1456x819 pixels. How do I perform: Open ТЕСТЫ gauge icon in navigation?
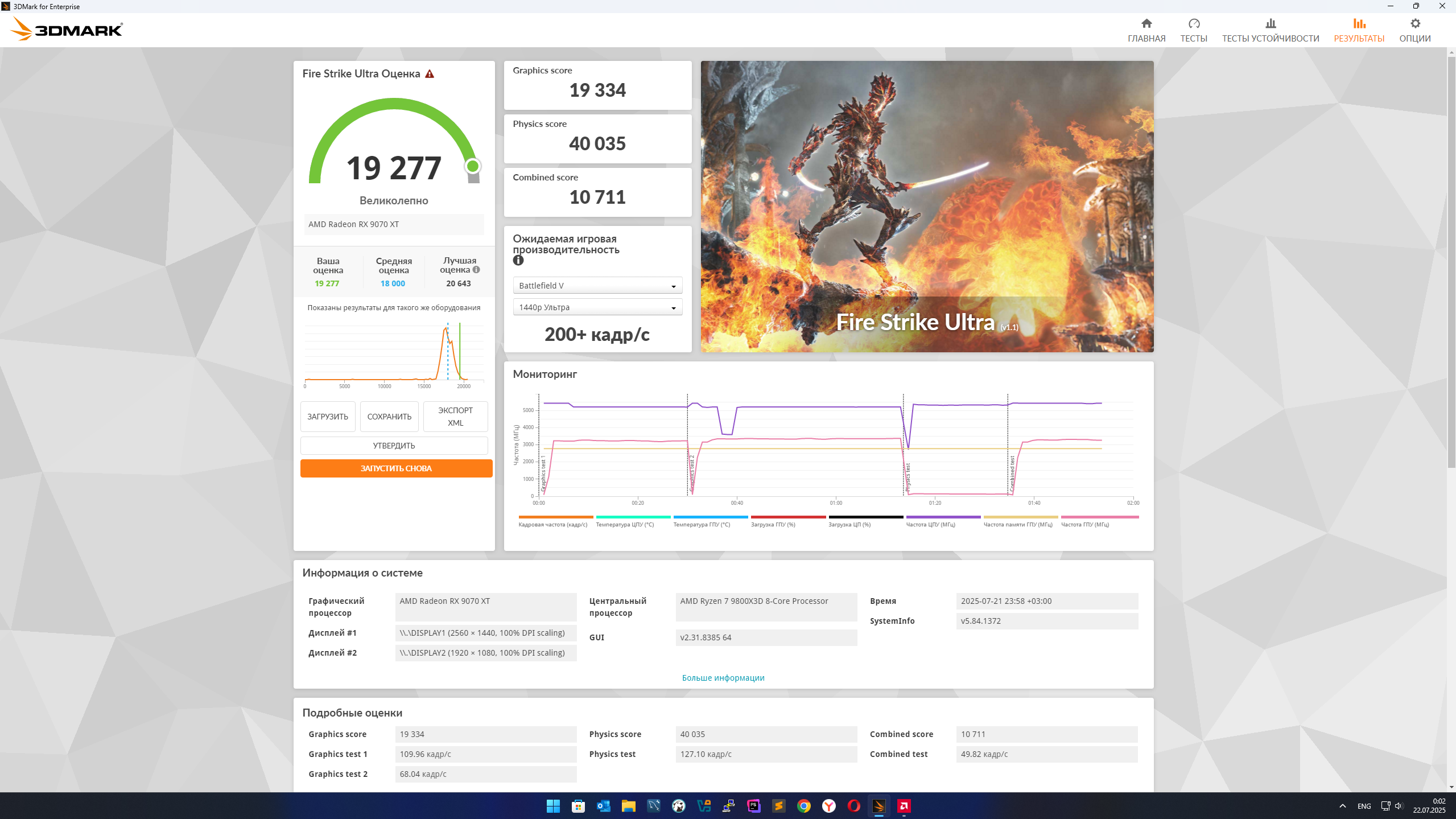[x=1193, y=24]
